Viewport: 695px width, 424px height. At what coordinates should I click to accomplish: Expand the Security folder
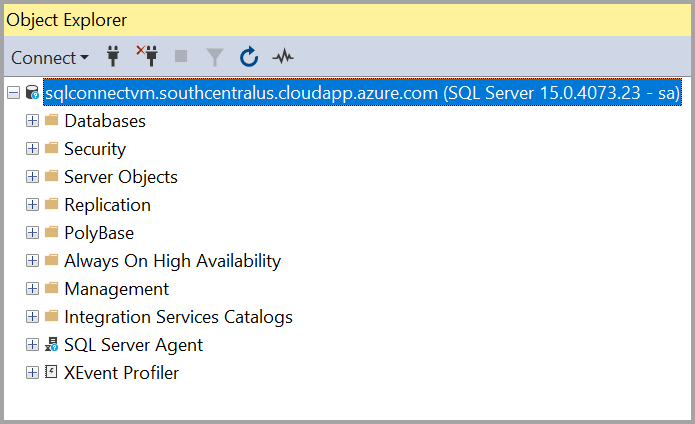point(32,149)
